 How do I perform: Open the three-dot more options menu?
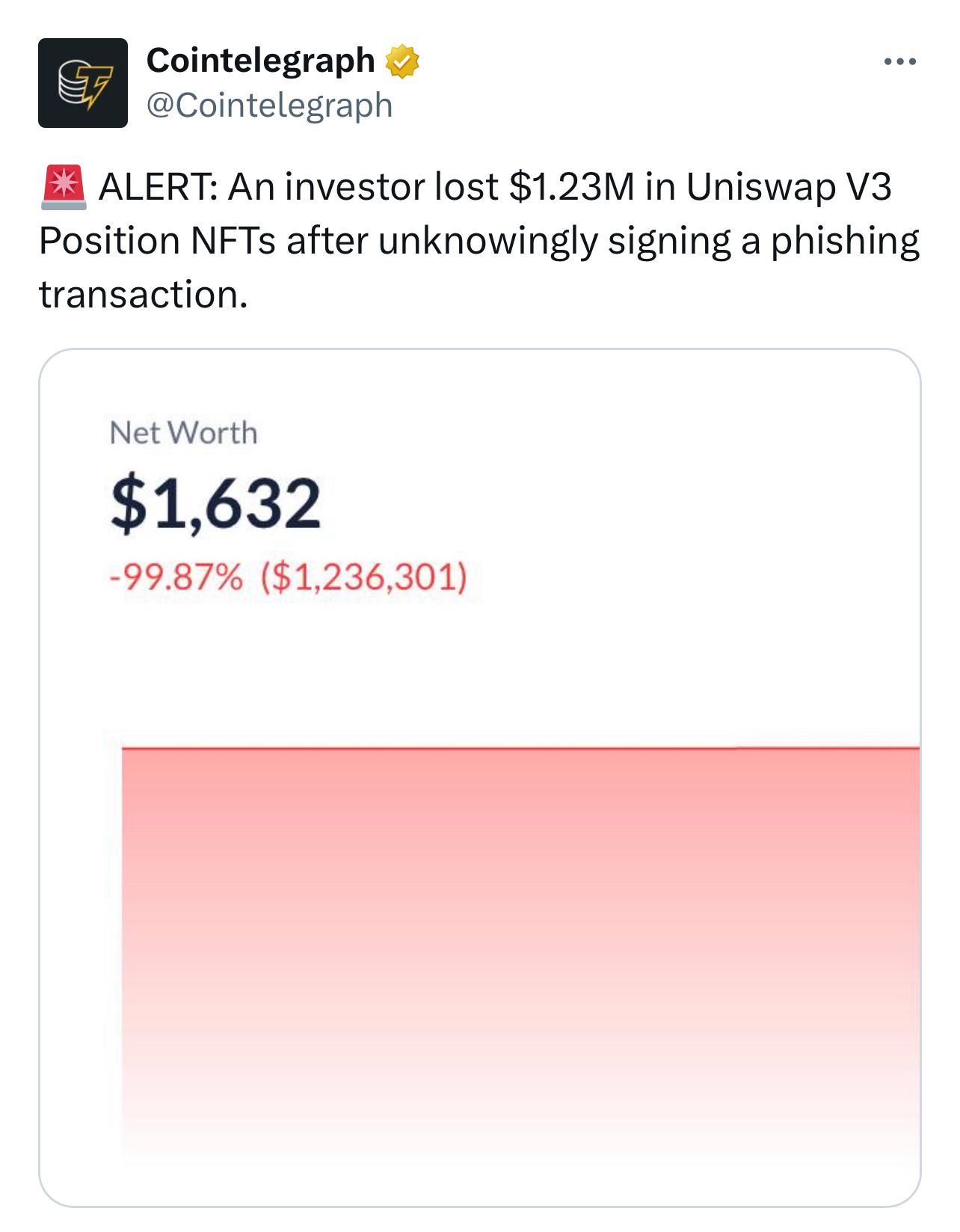pyautogui.click(x=900, y=62)
